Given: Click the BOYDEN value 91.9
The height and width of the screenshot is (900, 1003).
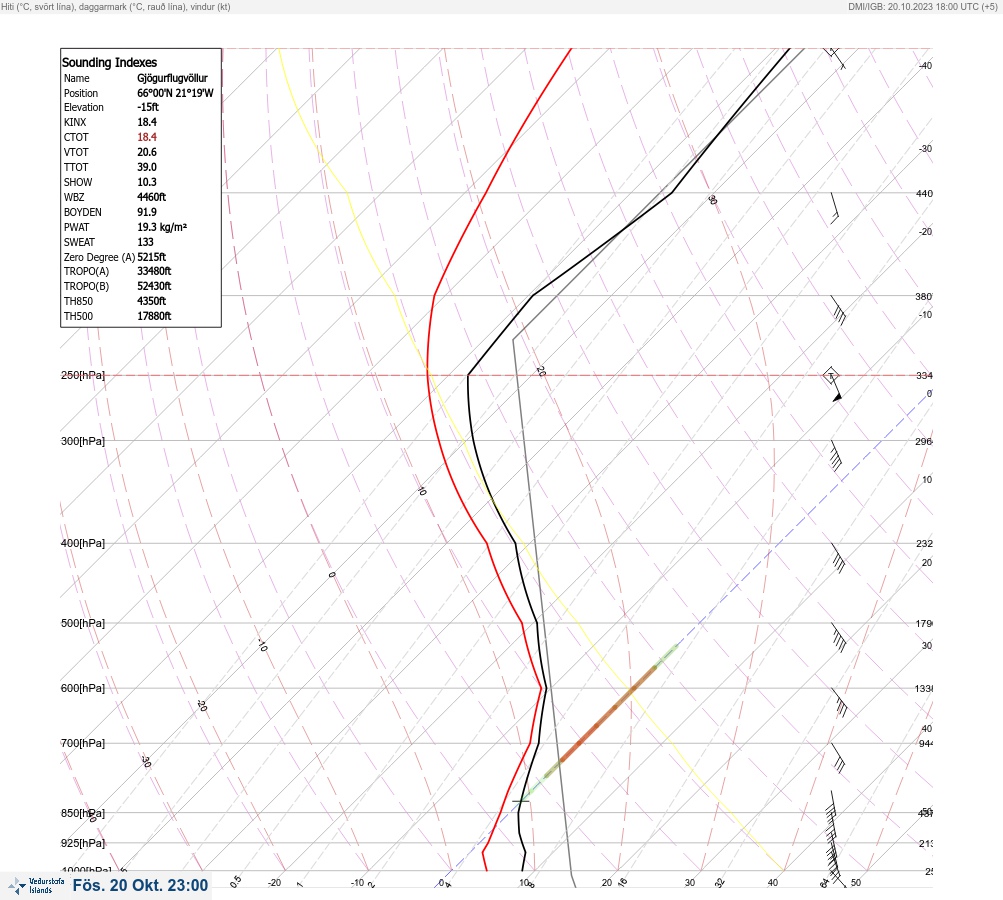Looking at the screenshot, I should (146, 212).
